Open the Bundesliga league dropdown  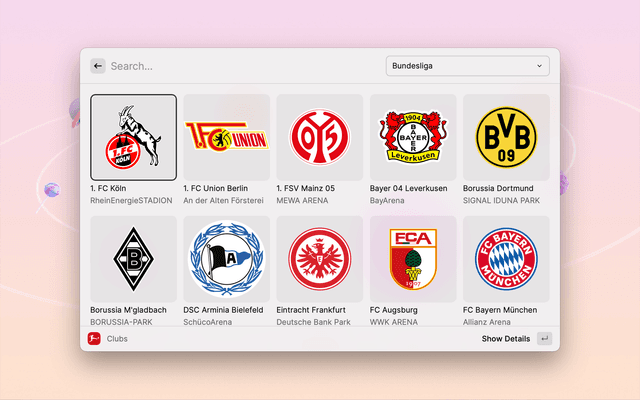point(467,66)
